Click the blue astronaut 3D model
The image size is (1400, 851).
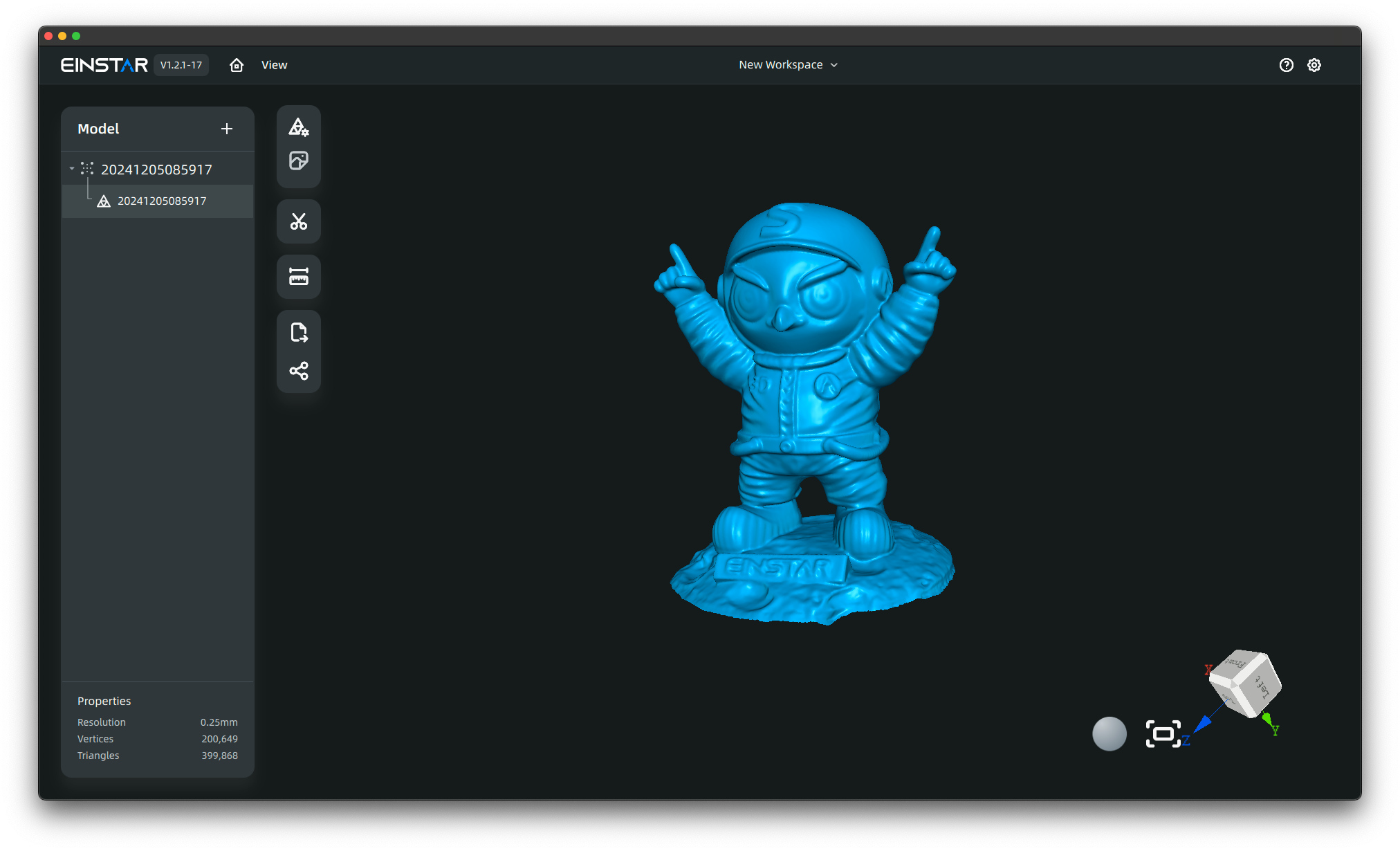click(806, 415)
